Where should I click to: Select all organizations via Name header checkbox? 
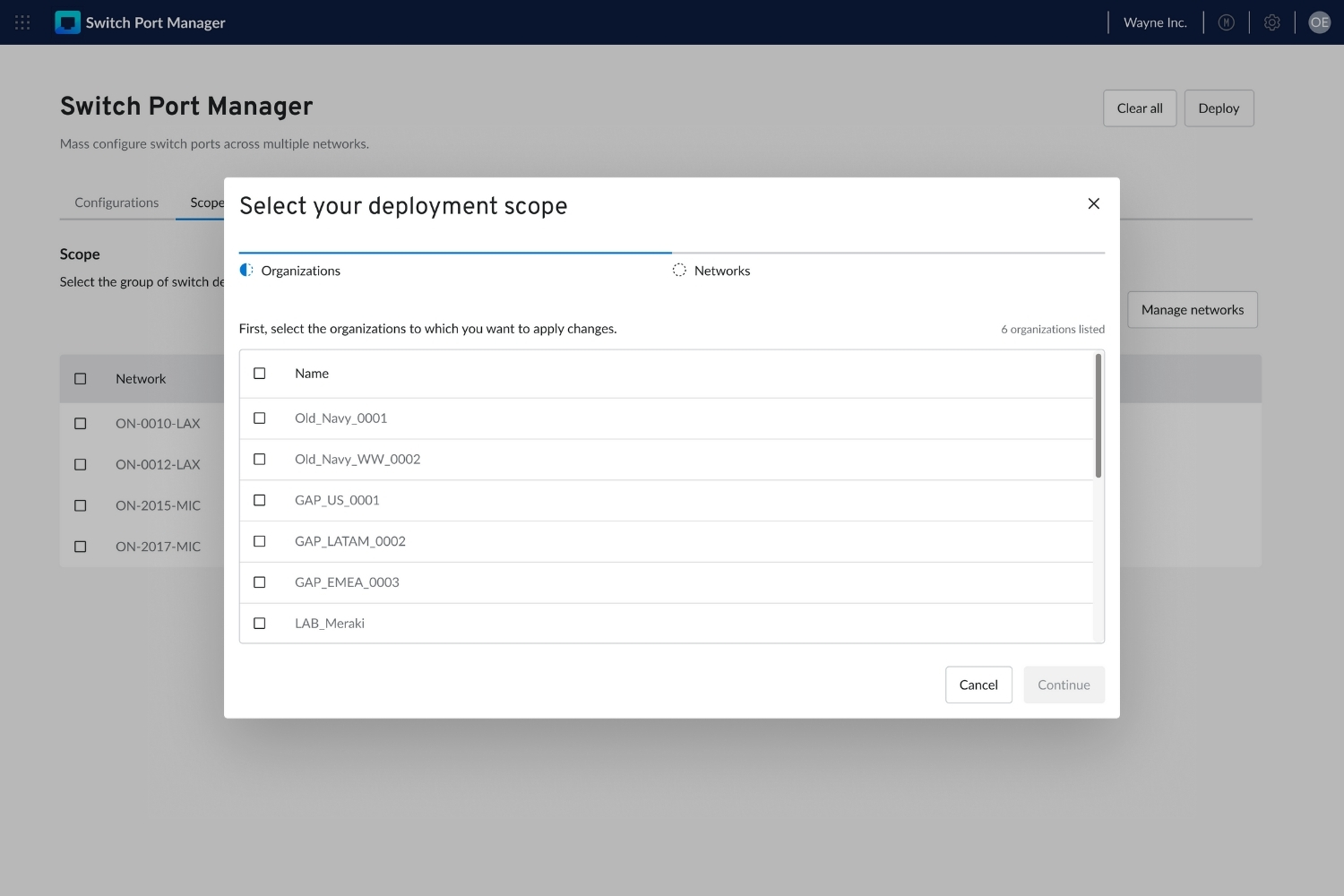point(260,374)
